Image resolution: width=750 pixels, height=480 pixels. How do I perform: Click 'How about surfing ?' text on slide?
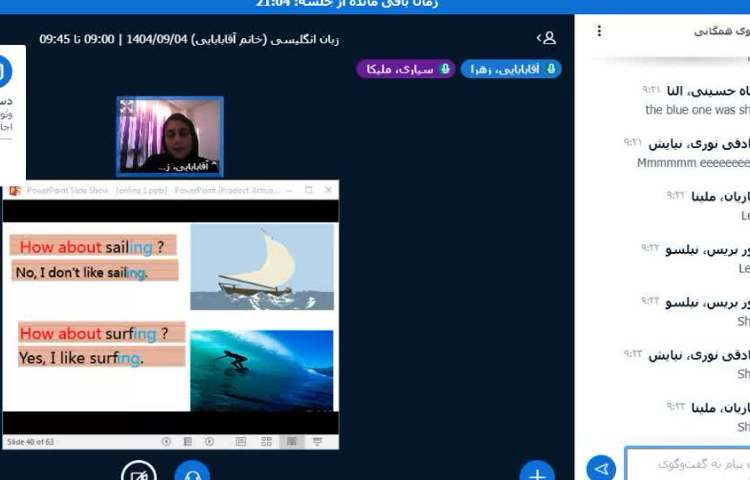pos(94,333)
